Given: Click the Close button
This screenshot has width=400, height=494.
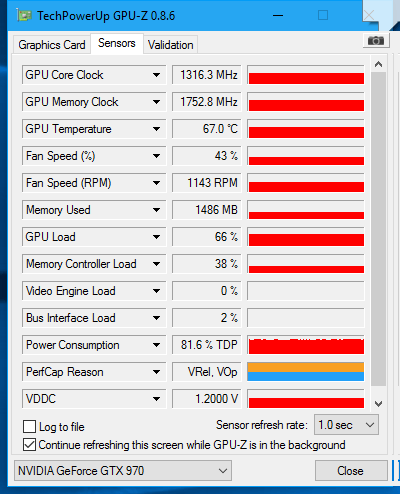Looking at the screenshot, I should pyautogui.click(x=351, y=471).
